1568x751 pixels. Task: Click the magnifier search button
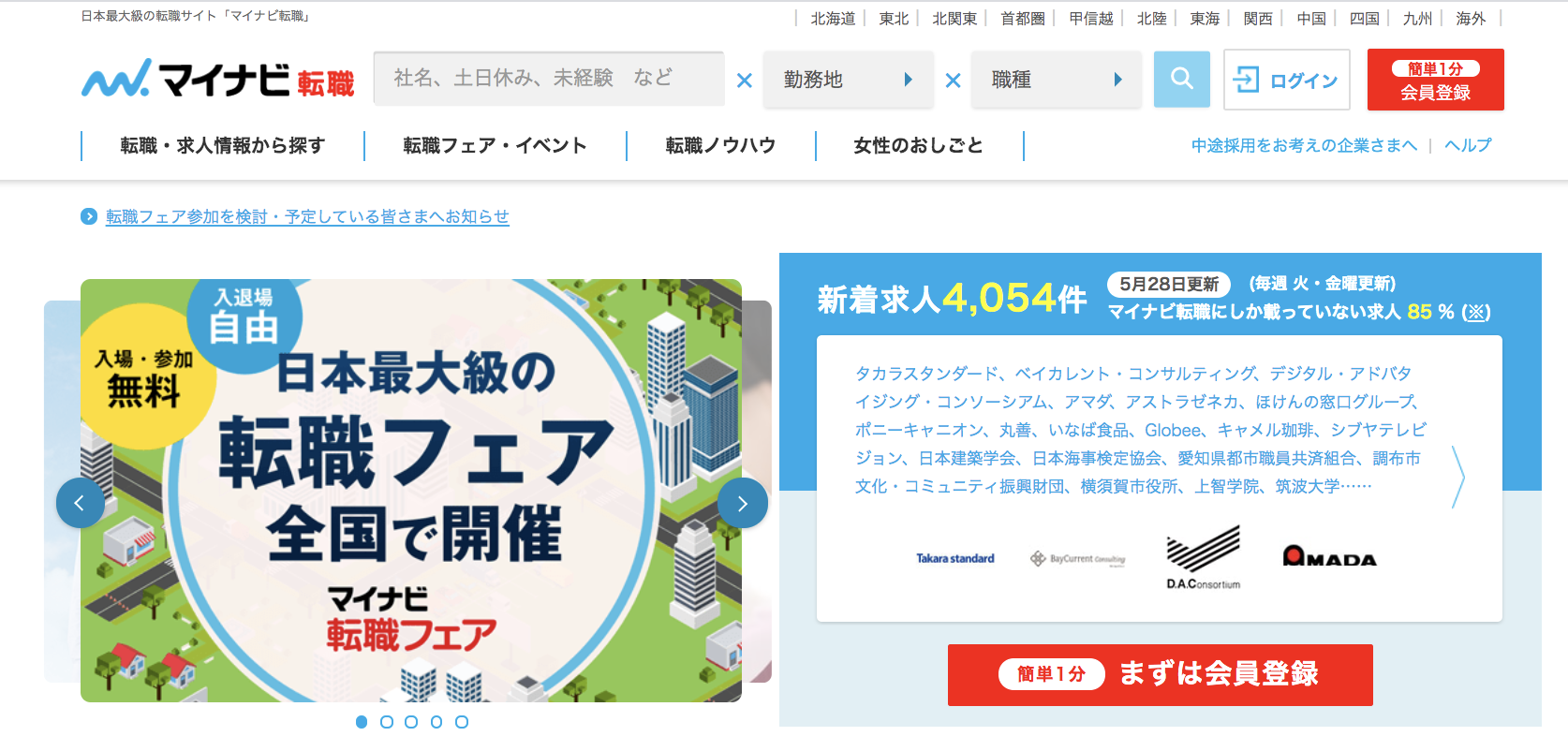(1182, 80)
